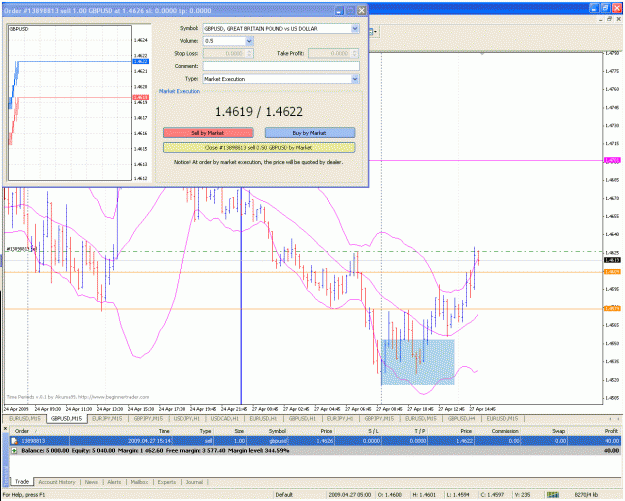Open the Type dropdown showing Market Execution
This screenshot has height=501, width=625.
(355, 79)
